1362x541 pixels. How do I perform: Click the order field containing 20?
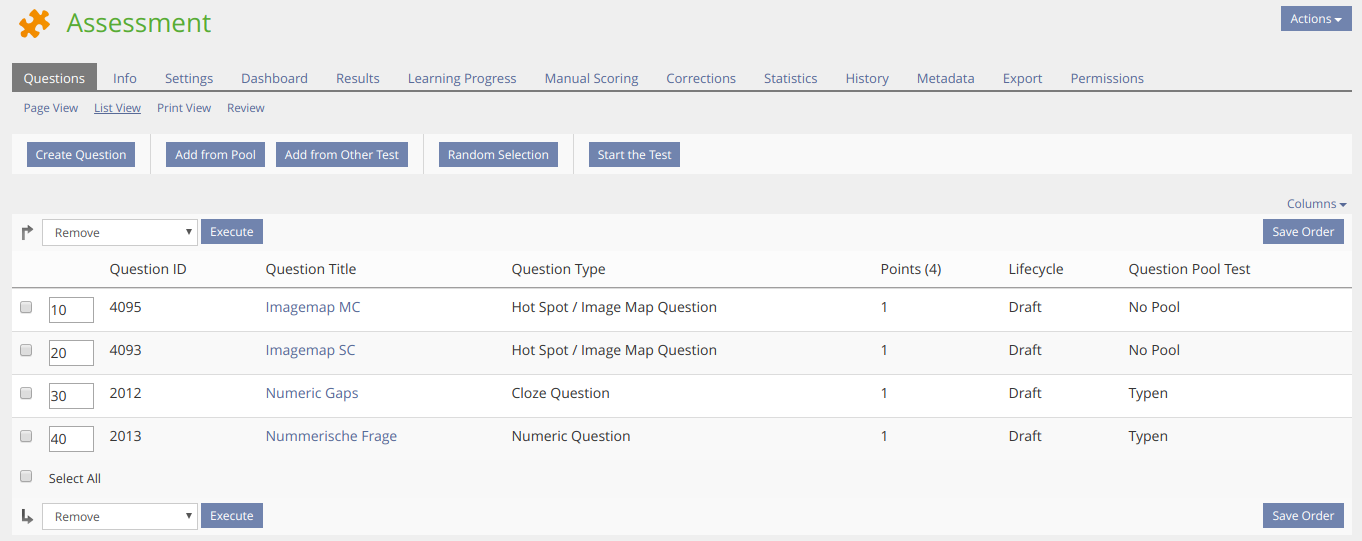coord(71,353)
